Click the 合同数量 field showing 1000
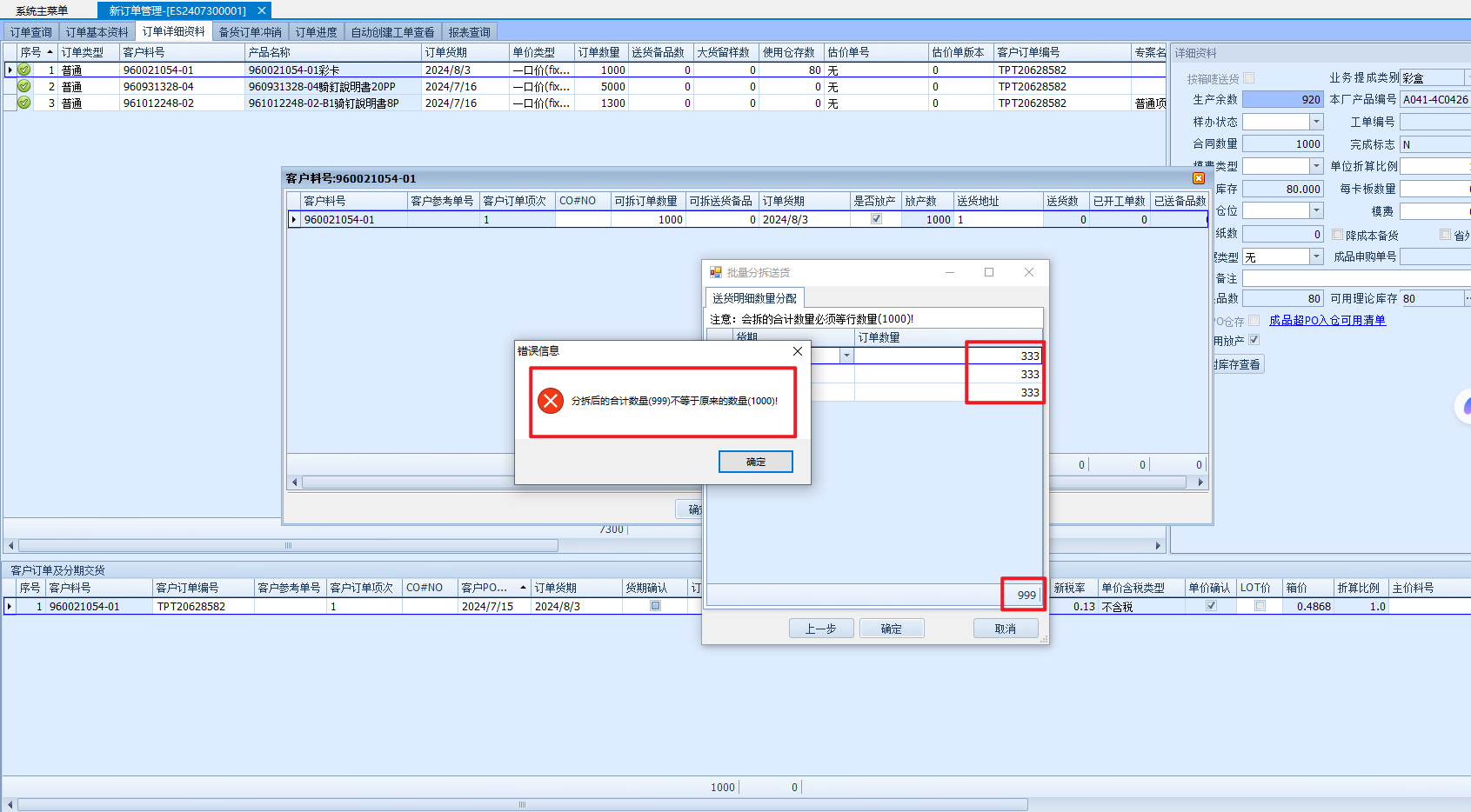The image size is (1471, 812). pyautogui.click(x=1282, y=143)
